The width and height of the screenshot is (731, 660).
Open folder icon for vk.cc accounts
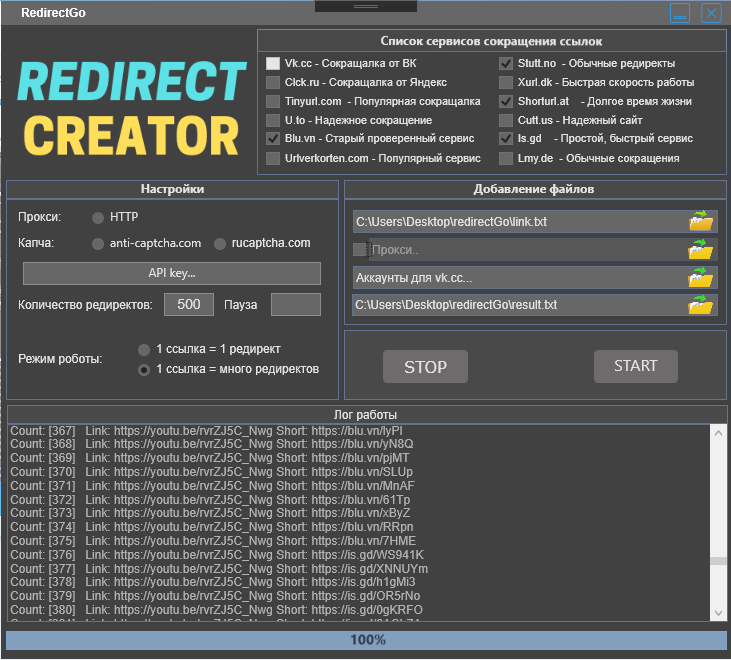[x=703, y=277]
